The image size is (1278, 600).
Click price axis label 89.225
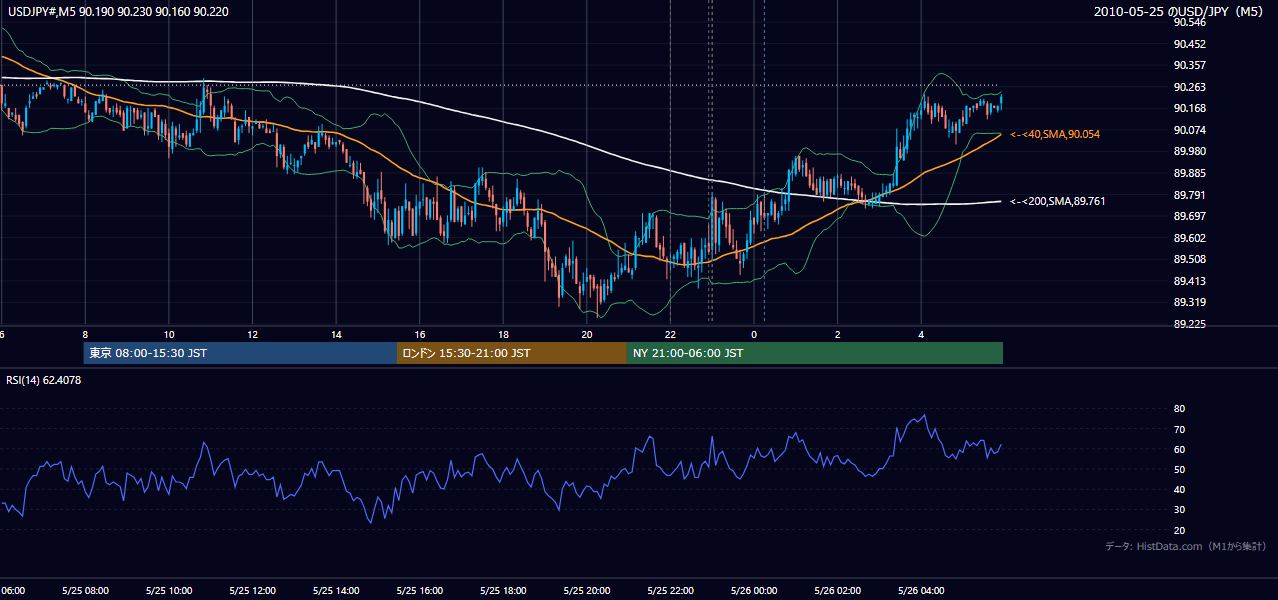coord(1189,324)
